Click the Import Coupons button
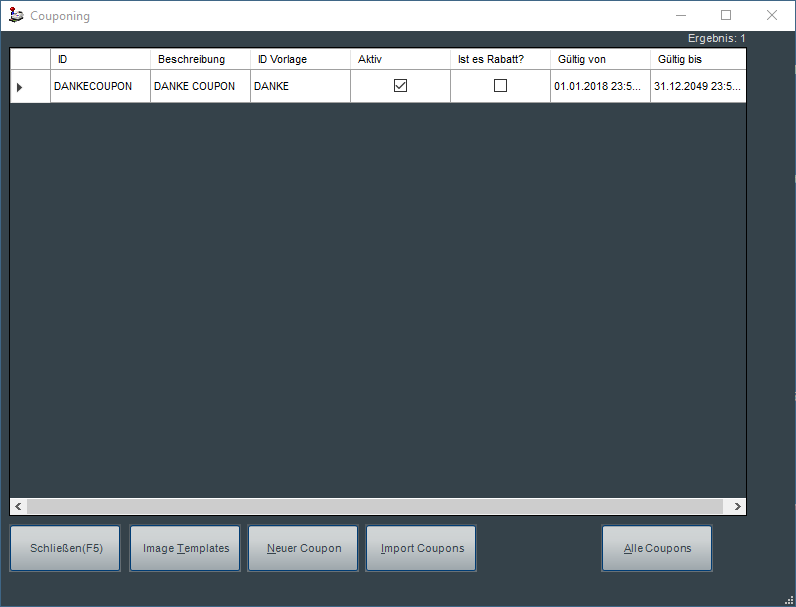The image size is (796, 607). click(x=421, y=548)
